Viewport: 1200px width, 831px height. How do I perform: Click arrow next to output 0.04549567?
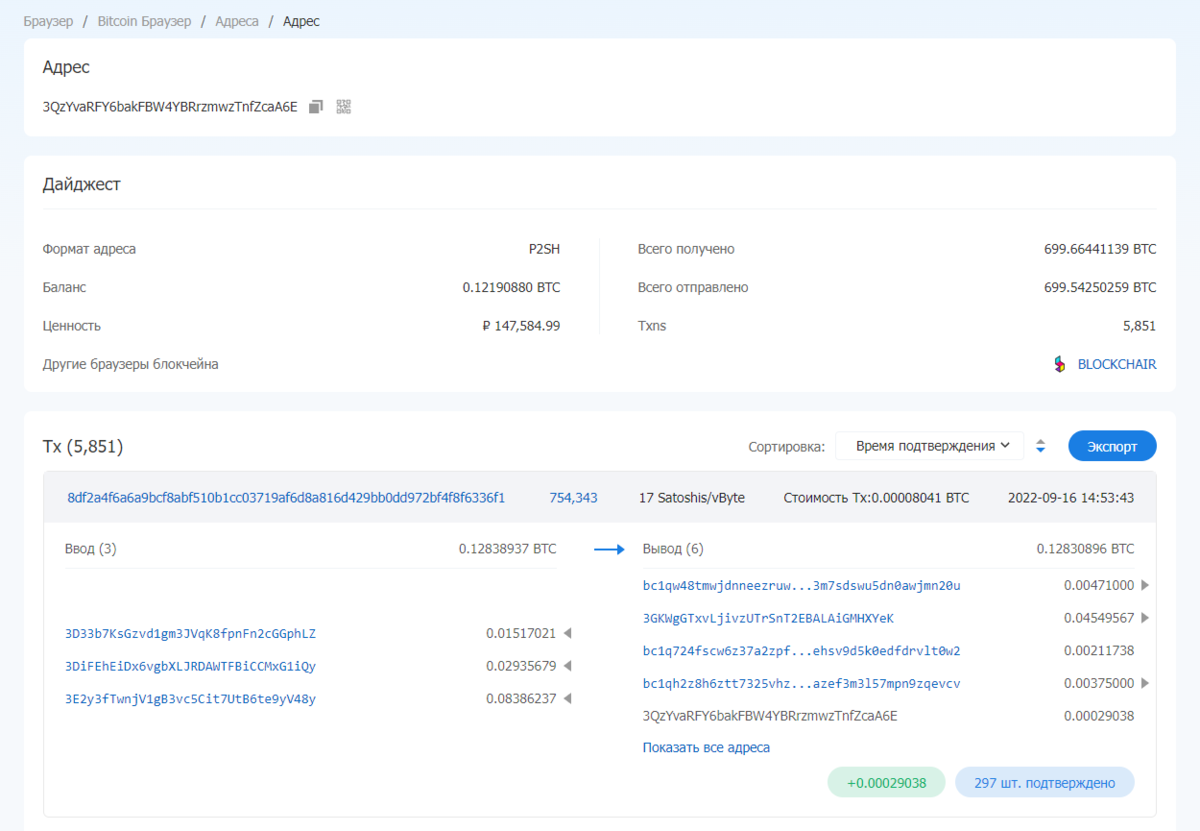coord(1145,618)
